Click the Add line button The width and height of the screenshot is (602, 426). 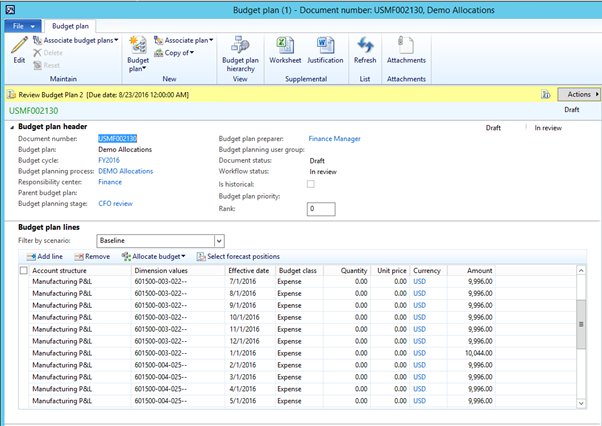point(44,257)
